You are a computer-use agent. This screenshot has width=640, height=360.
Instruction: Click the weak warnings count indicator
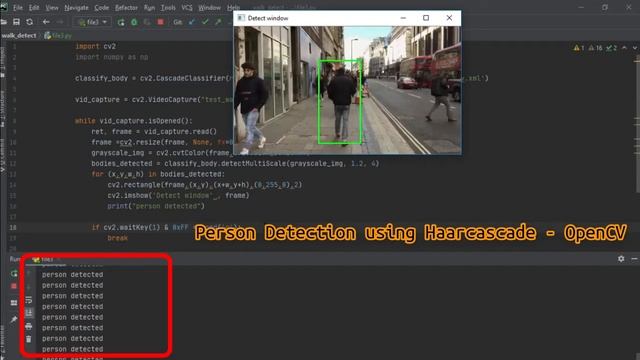[x=595, y=48]
